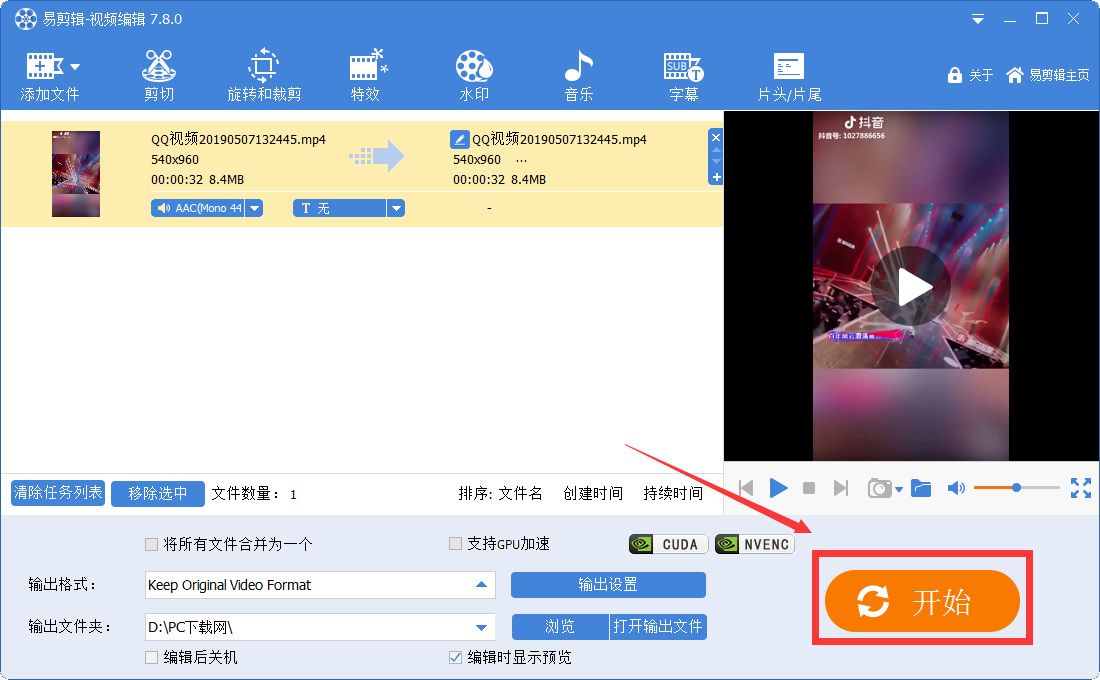1100x680 pixels.
Task: Click the NVENC badge
Action: [x=755, y=544]
